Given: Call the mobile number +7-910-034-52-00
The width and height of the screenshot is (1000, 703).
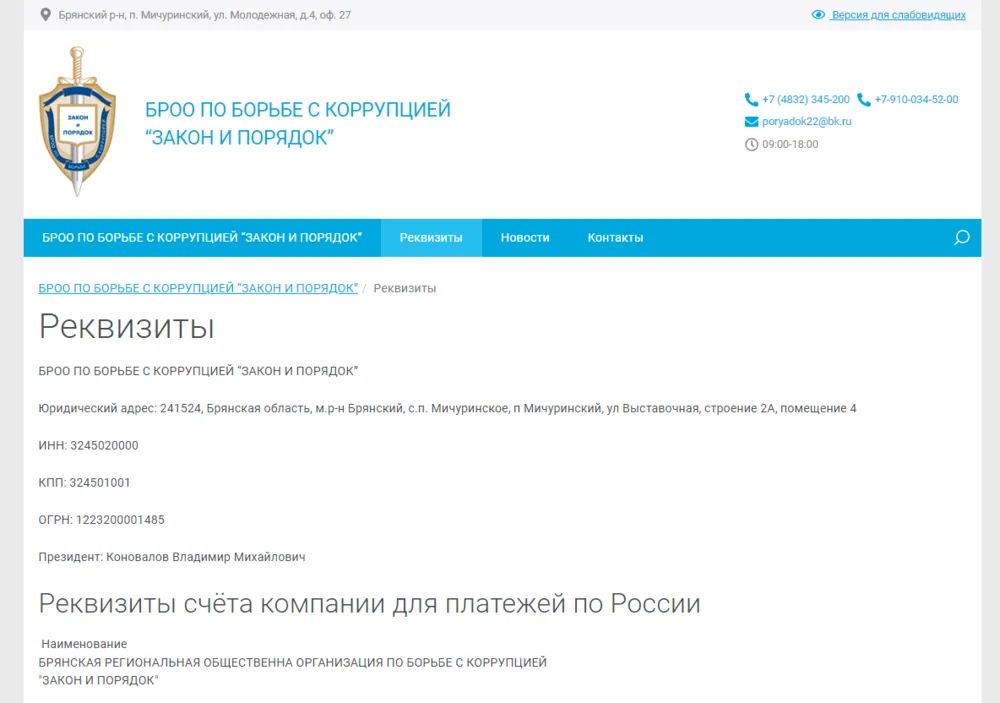Looking at the screenshot, I should pyautogui.click(x=916, y=100).
